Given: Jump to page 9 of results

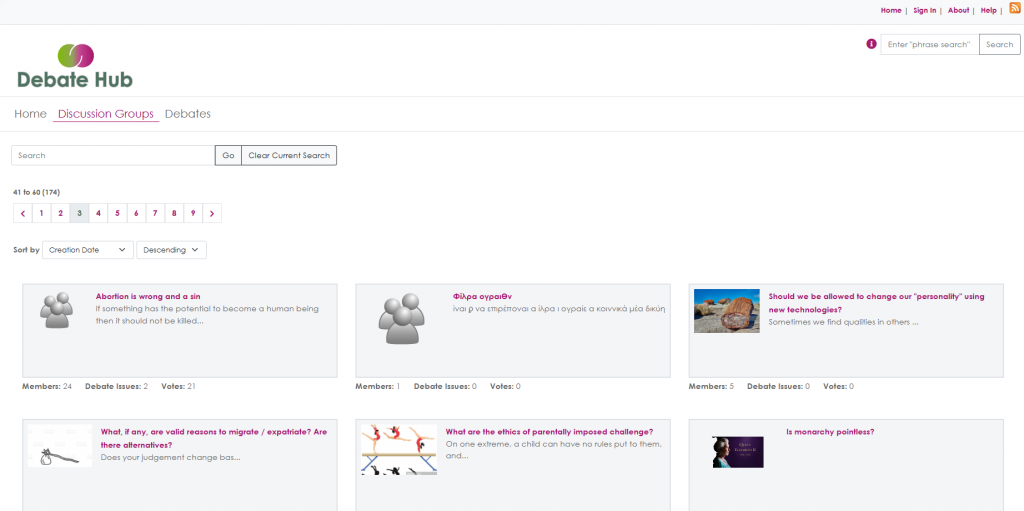Looking at the screenshot, I should point(193,213).
